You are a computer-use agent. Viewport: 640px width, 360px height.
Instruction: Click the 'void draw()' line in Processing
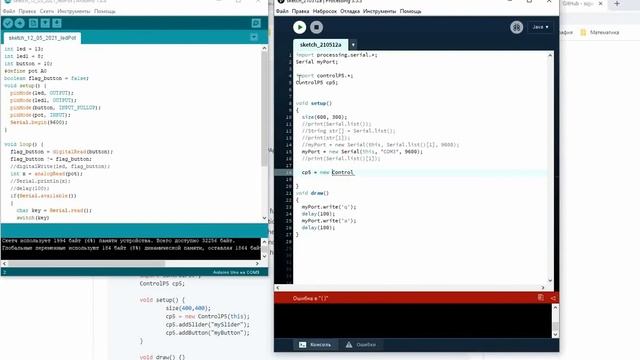click(x=312, y=193)
